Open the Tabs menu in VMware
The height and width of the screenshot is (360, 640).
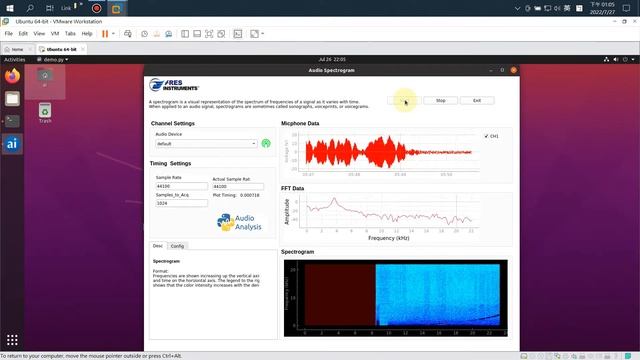[x=70, y=33]
